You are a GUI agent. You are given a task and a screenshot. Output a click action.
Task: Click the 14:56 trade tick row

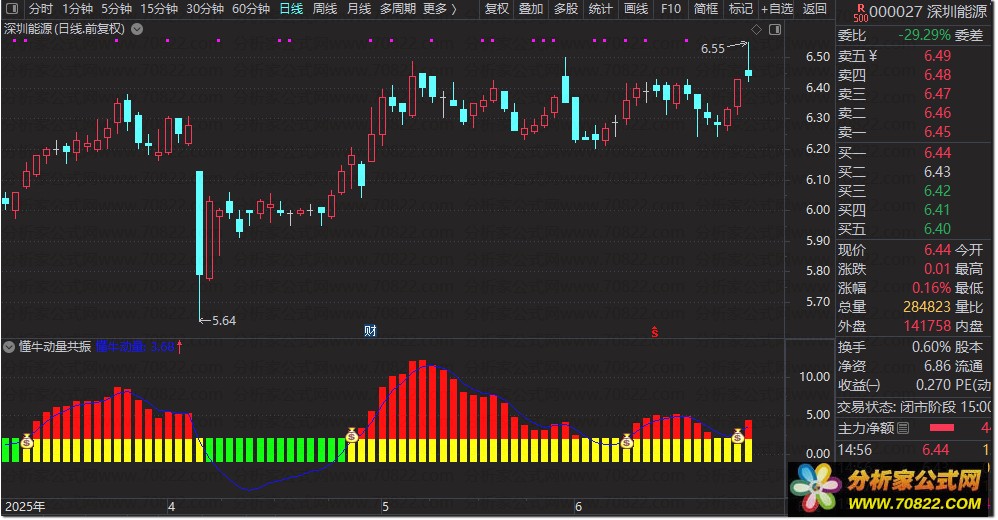[915, 450]
